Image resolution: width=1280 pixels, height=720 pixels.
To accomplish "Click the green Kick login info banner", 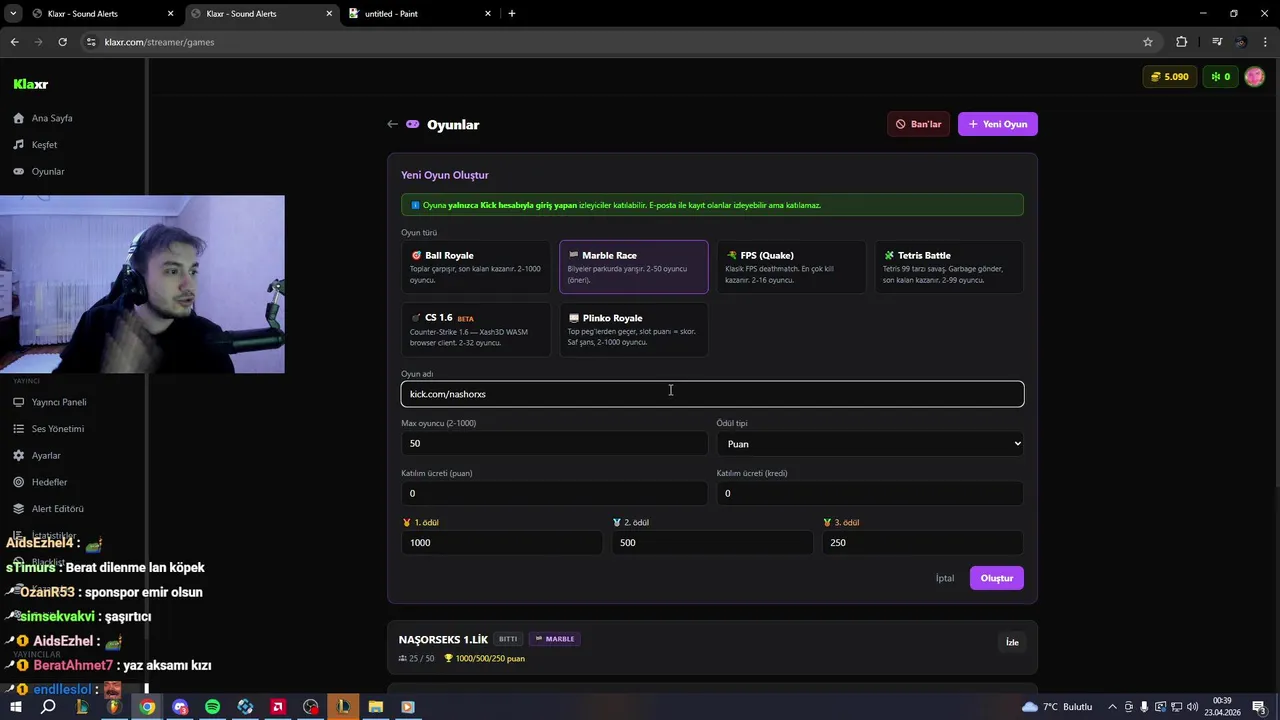I will 712,205.
